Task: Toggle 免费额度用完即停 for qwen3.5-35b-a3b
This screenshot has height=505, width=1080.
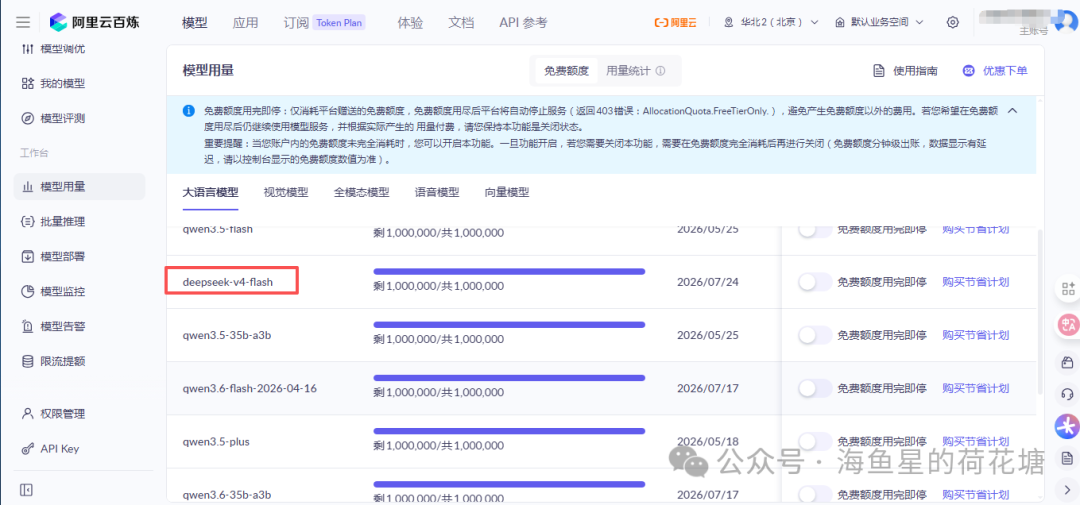Action: pyautogui.click(x=815, y=335)
